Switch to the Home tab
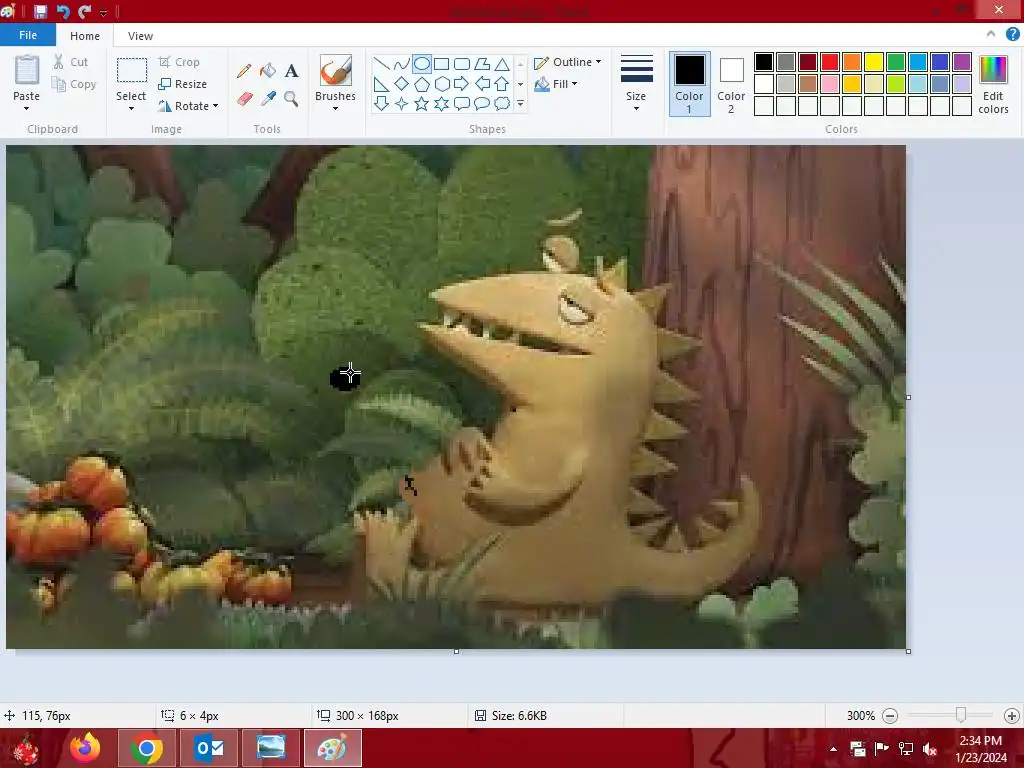 pos(85,36)
